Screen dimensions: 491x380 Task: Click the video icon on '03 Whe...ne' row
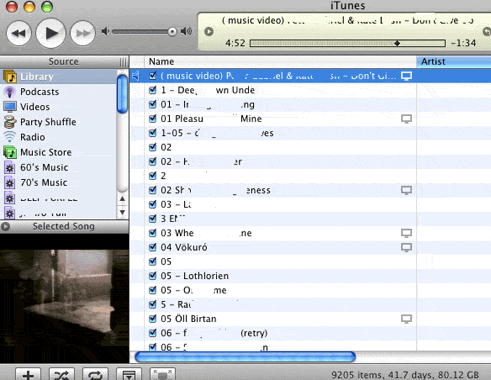click(406, 233)
